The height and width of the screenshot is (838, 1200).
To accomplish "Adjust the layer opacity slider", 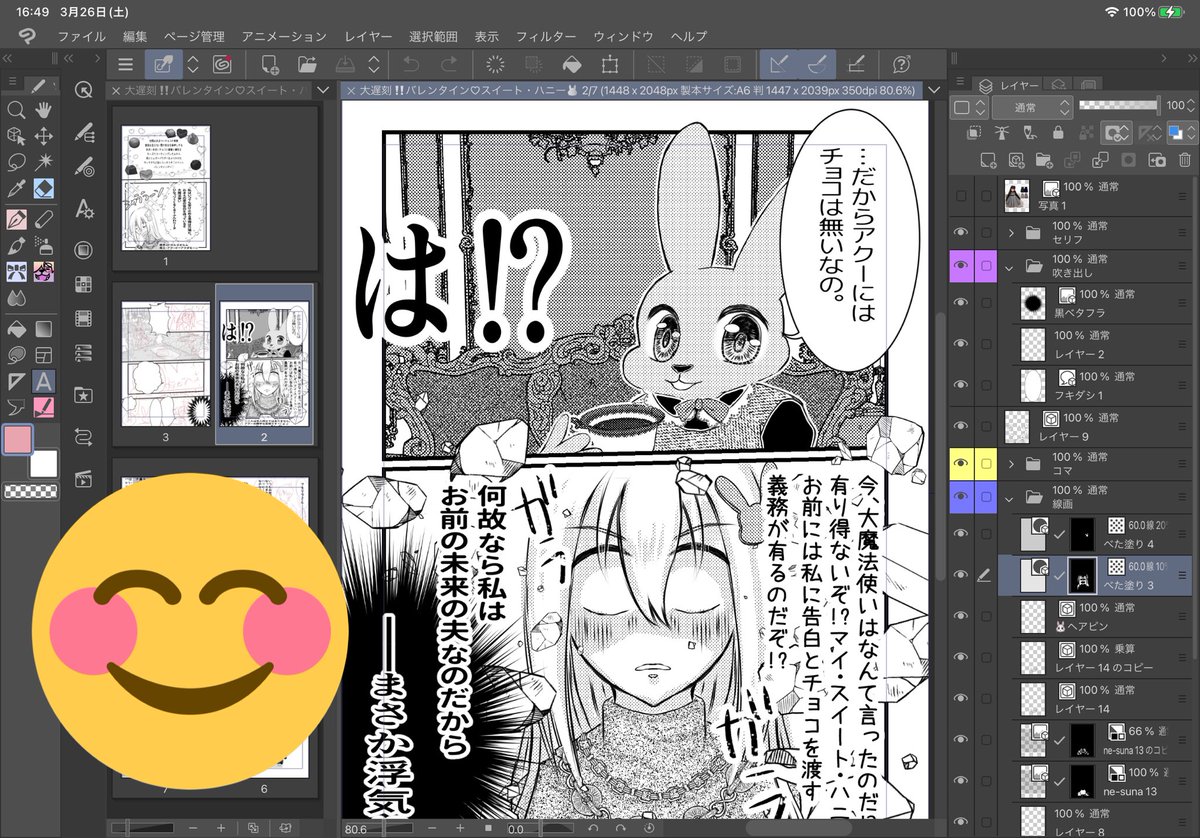I will tap(1119, 105).
